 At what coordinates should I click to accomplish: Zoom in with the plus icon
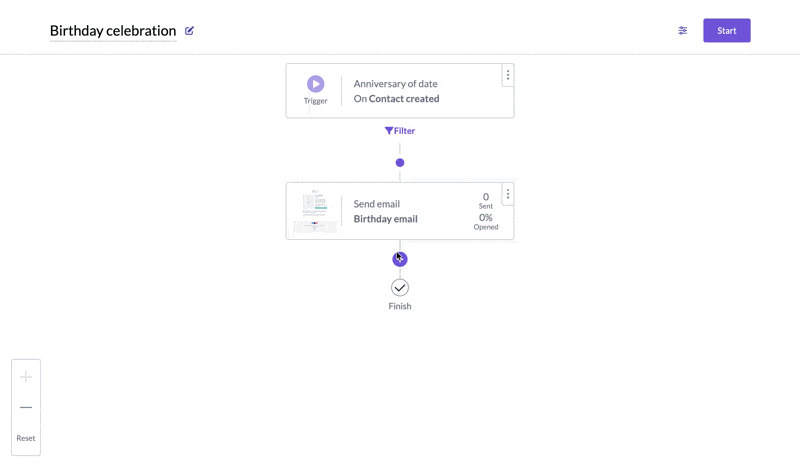(x=26, y=377)
